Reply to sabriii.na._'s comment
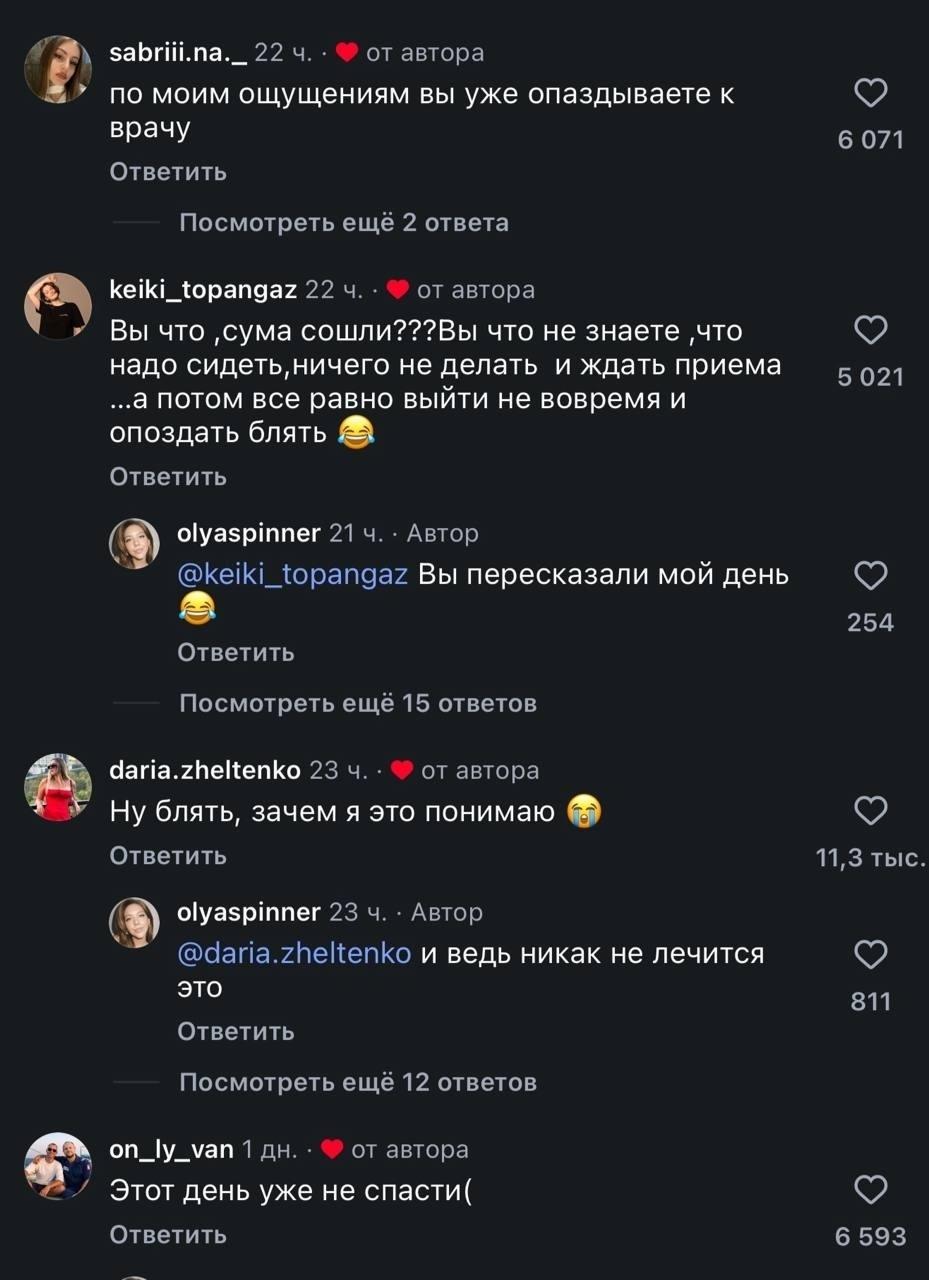Viewport: 929px width, 1280px height. pos(168,172)
